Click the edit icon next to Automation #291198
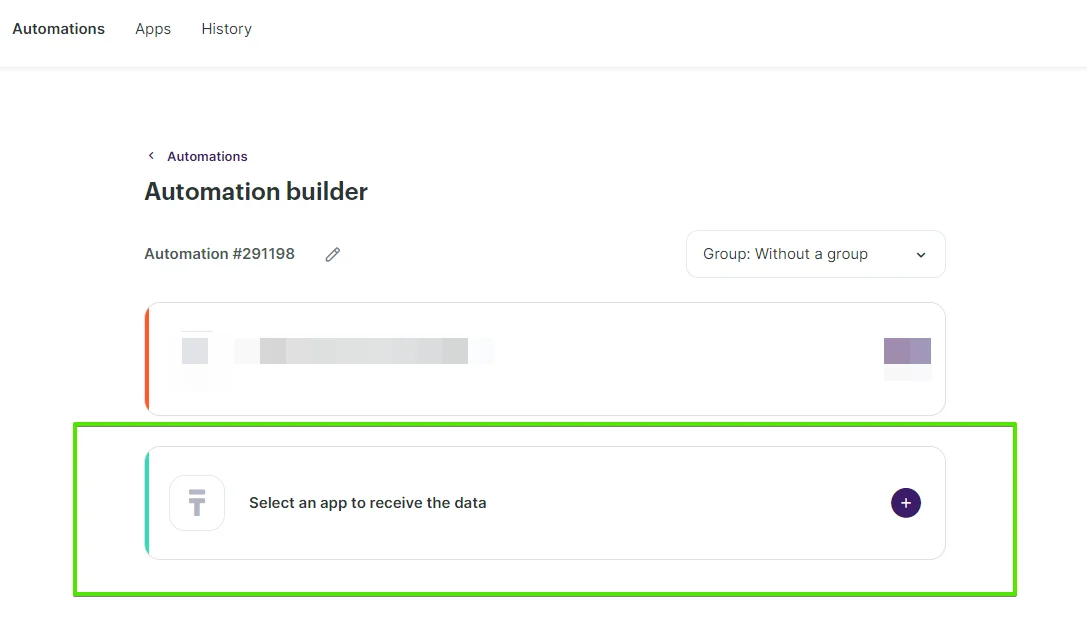 tap(332, 254)
